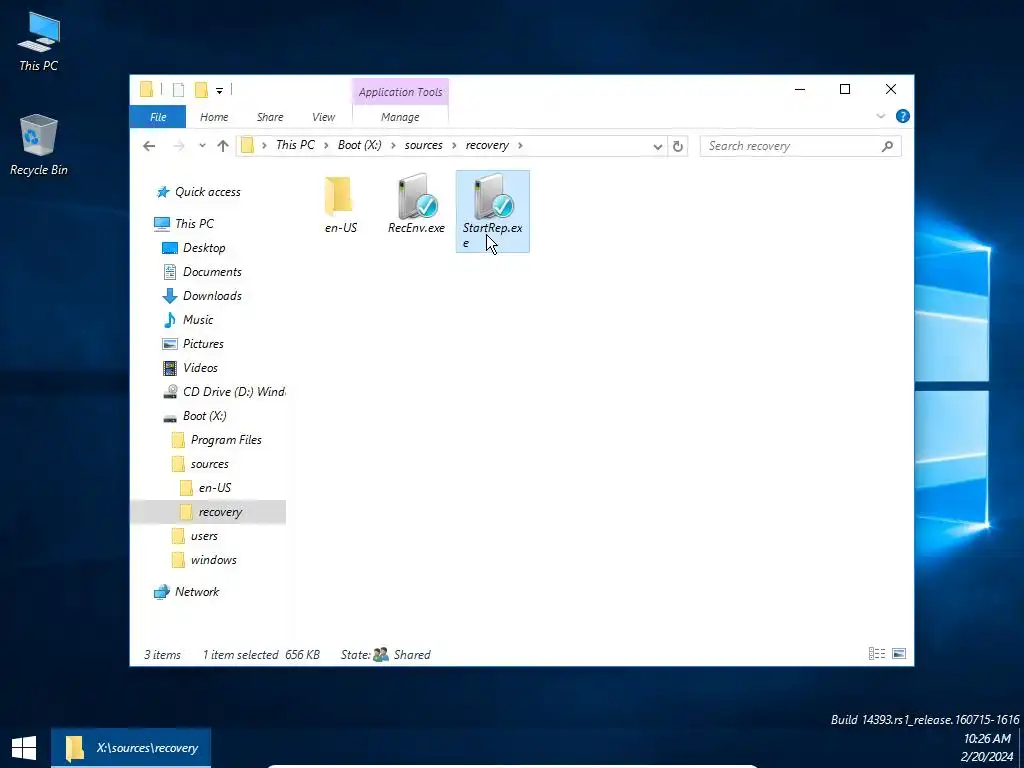Click the search magnifier icon

coord(887,146)
